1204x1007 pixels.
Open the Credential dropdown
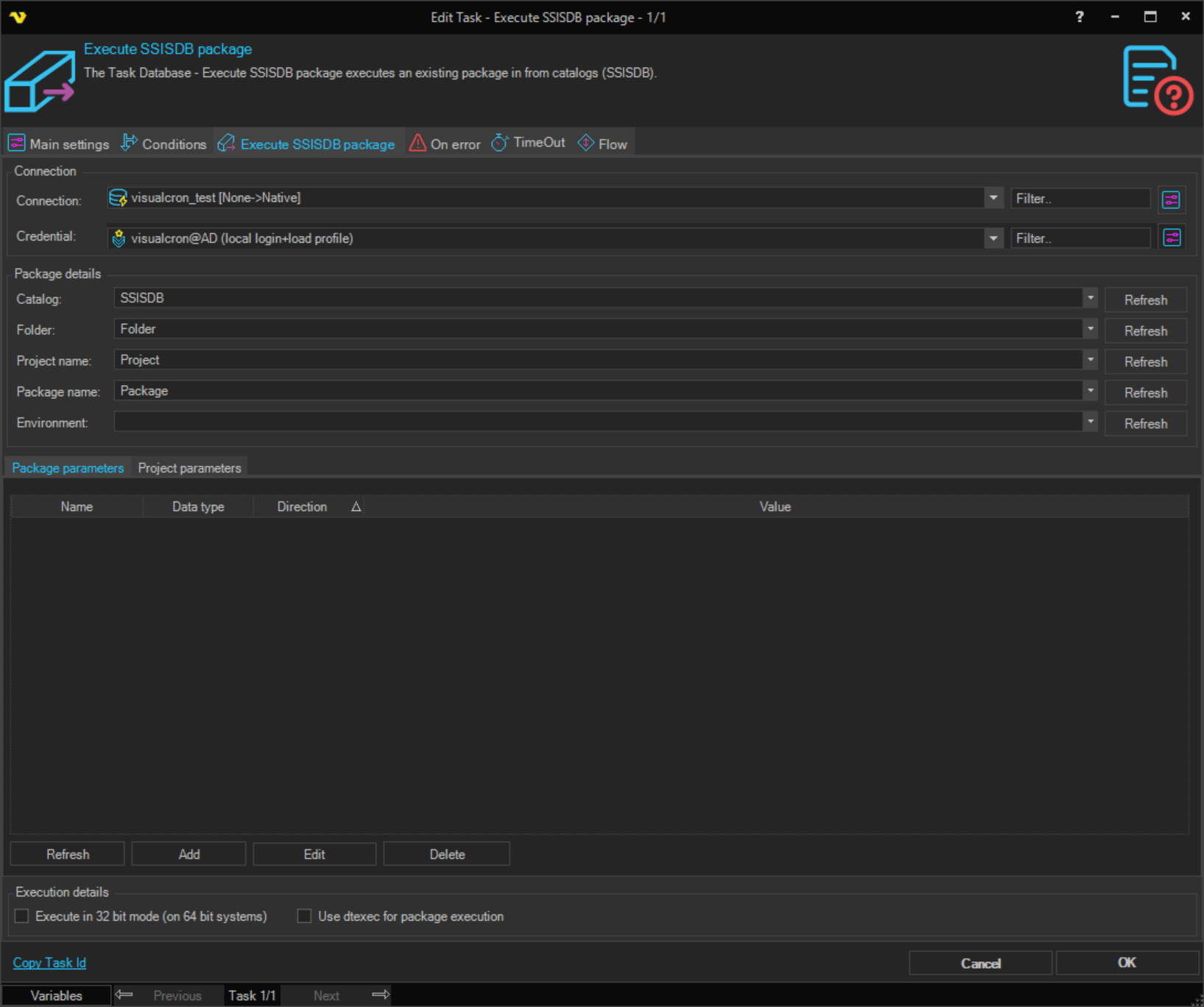(x=993, y=238)
